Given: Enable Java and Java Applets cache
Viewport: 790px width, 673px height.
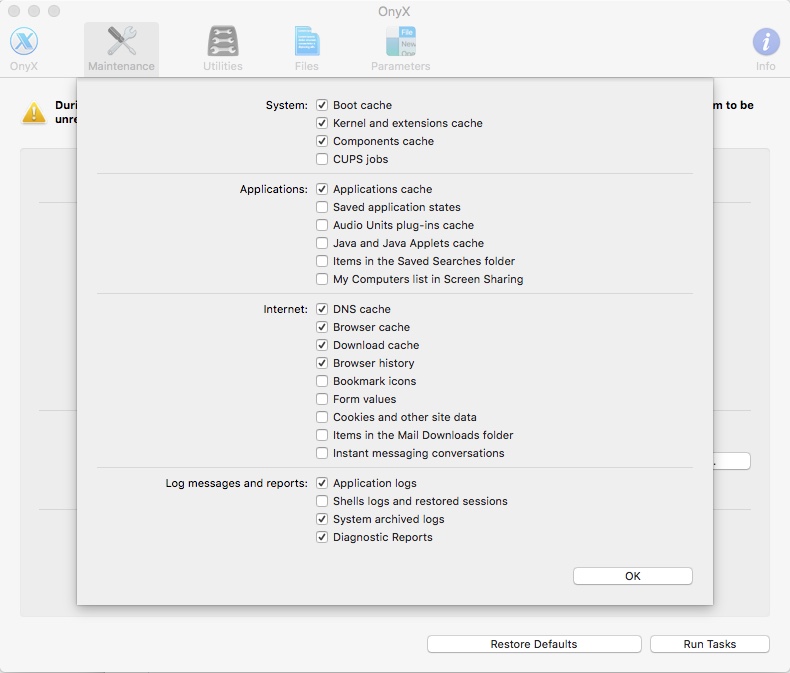Looking at the screenshot, I should 322,243.
